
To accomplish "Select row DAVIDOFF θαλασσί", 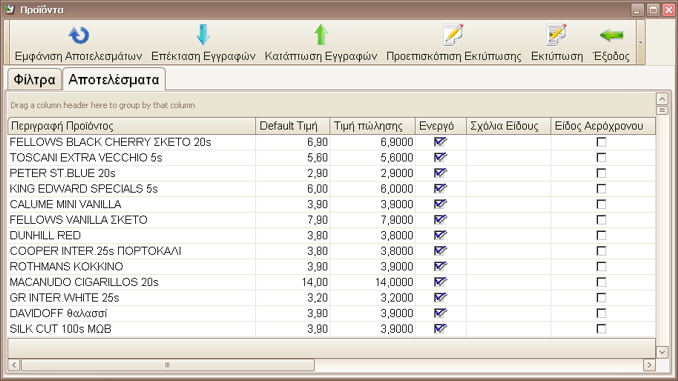I will (332, 313).
